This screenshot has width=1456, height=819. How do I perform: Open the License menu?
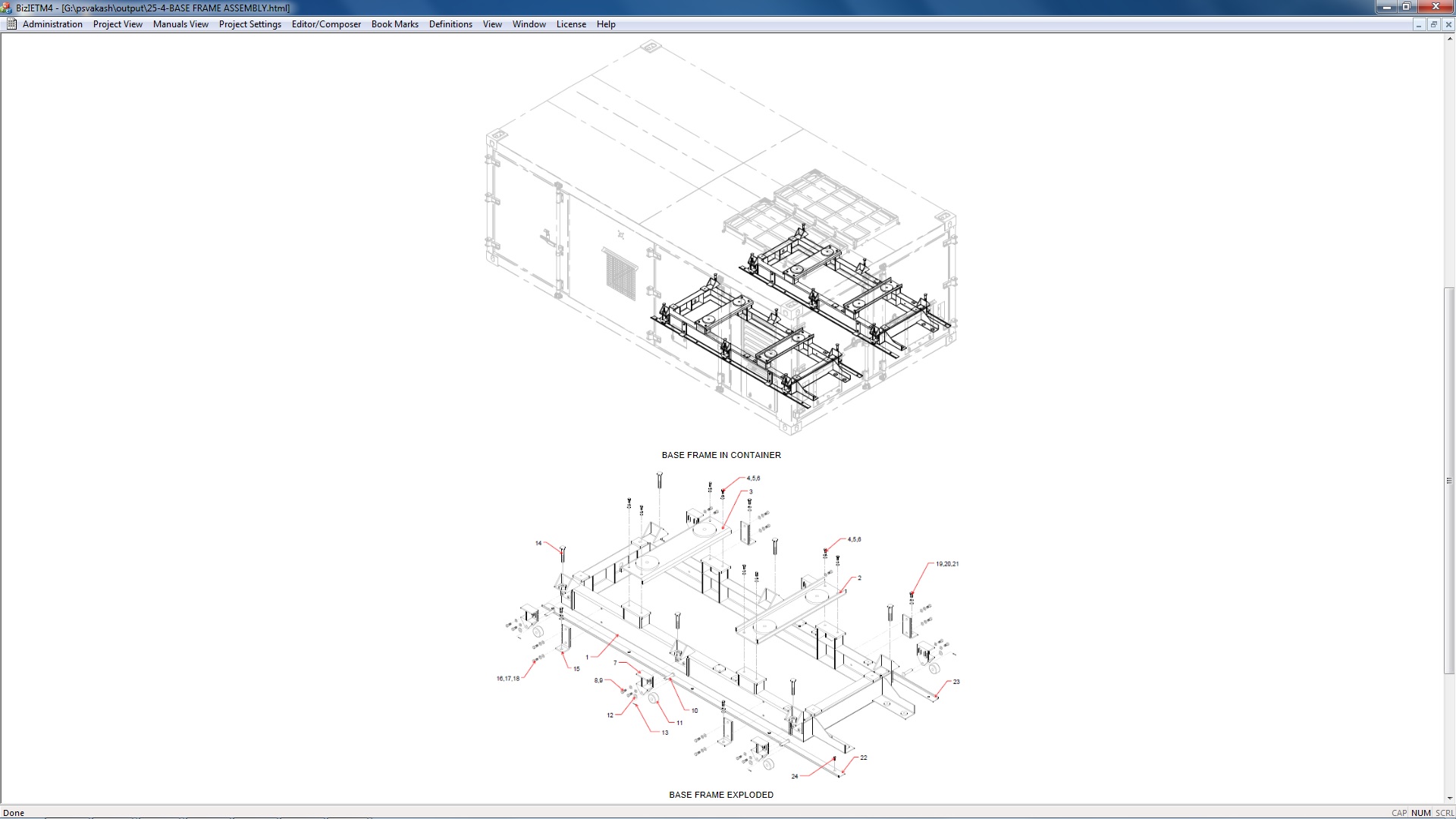pos(571,24)
